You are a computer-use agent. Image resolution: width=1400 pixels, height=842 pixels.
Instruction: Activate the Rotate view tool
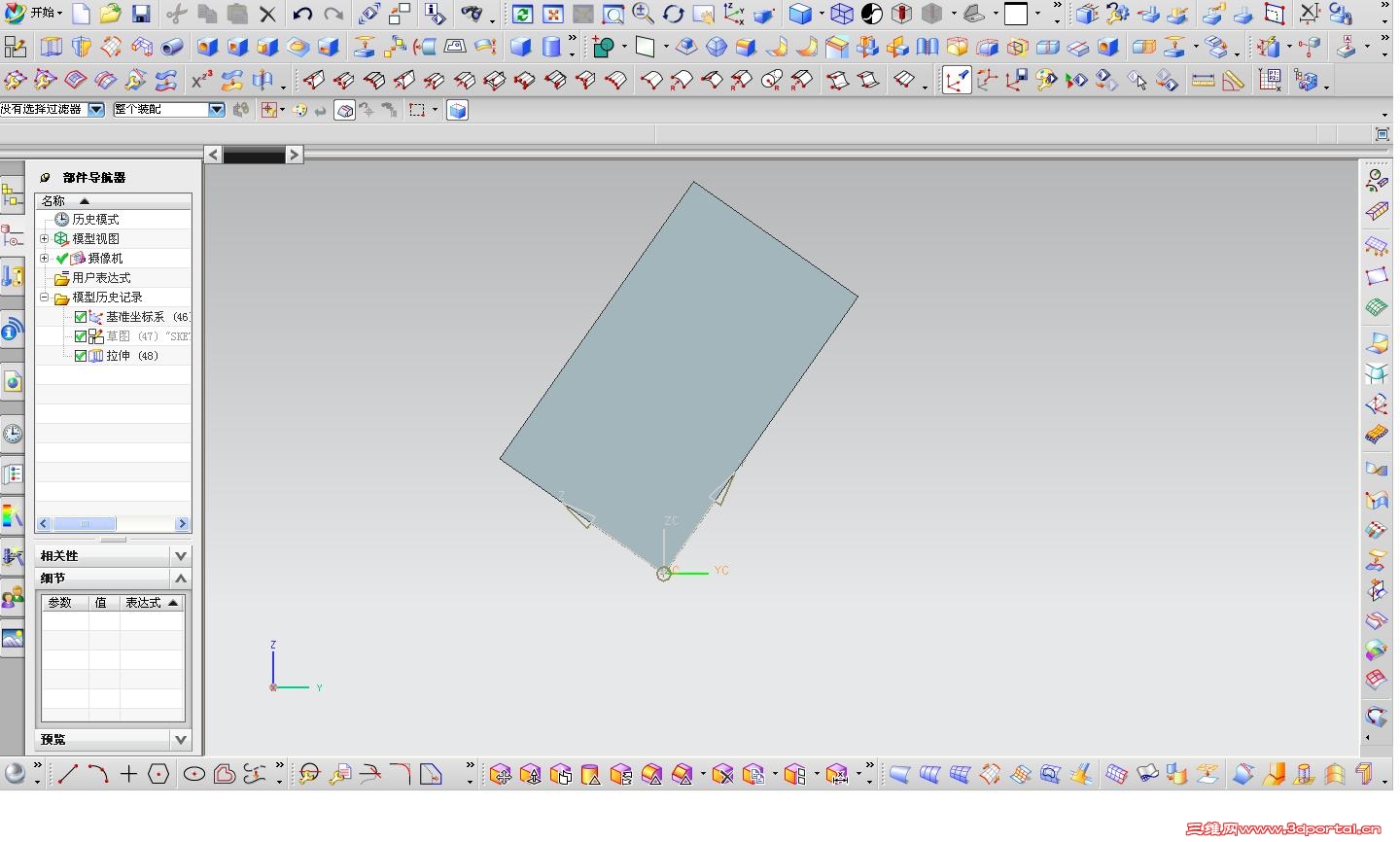tap(673, 14)
